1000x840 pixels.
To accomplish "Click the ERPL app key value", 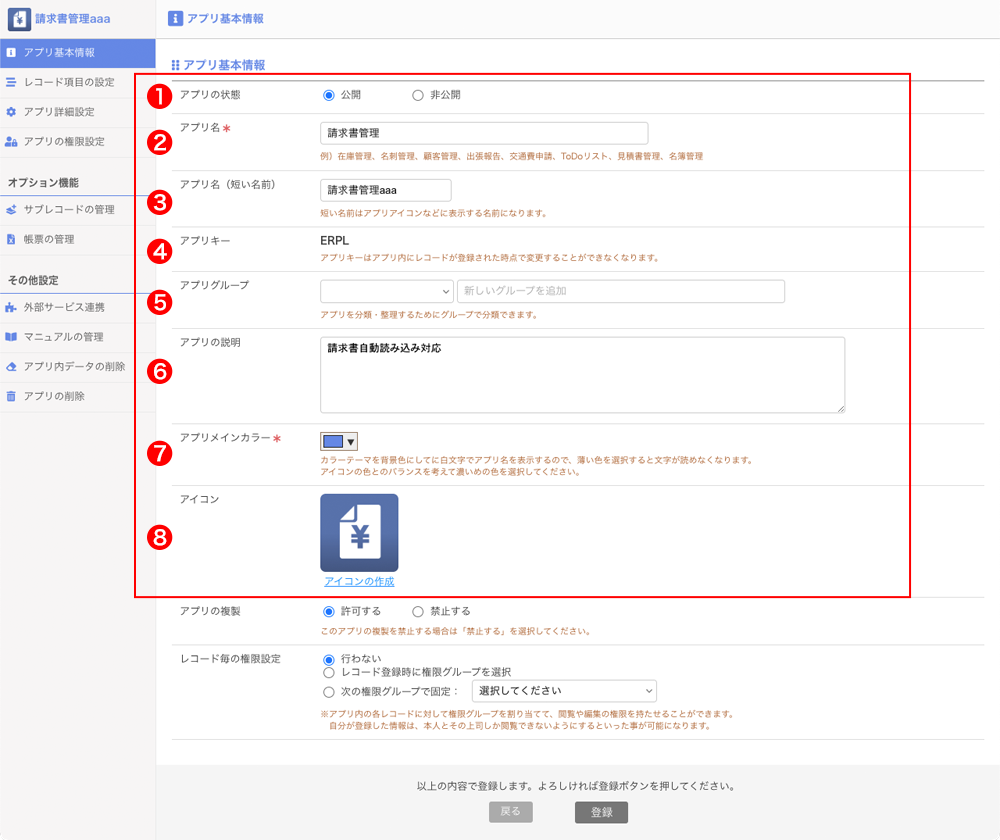I will (334, 240).
